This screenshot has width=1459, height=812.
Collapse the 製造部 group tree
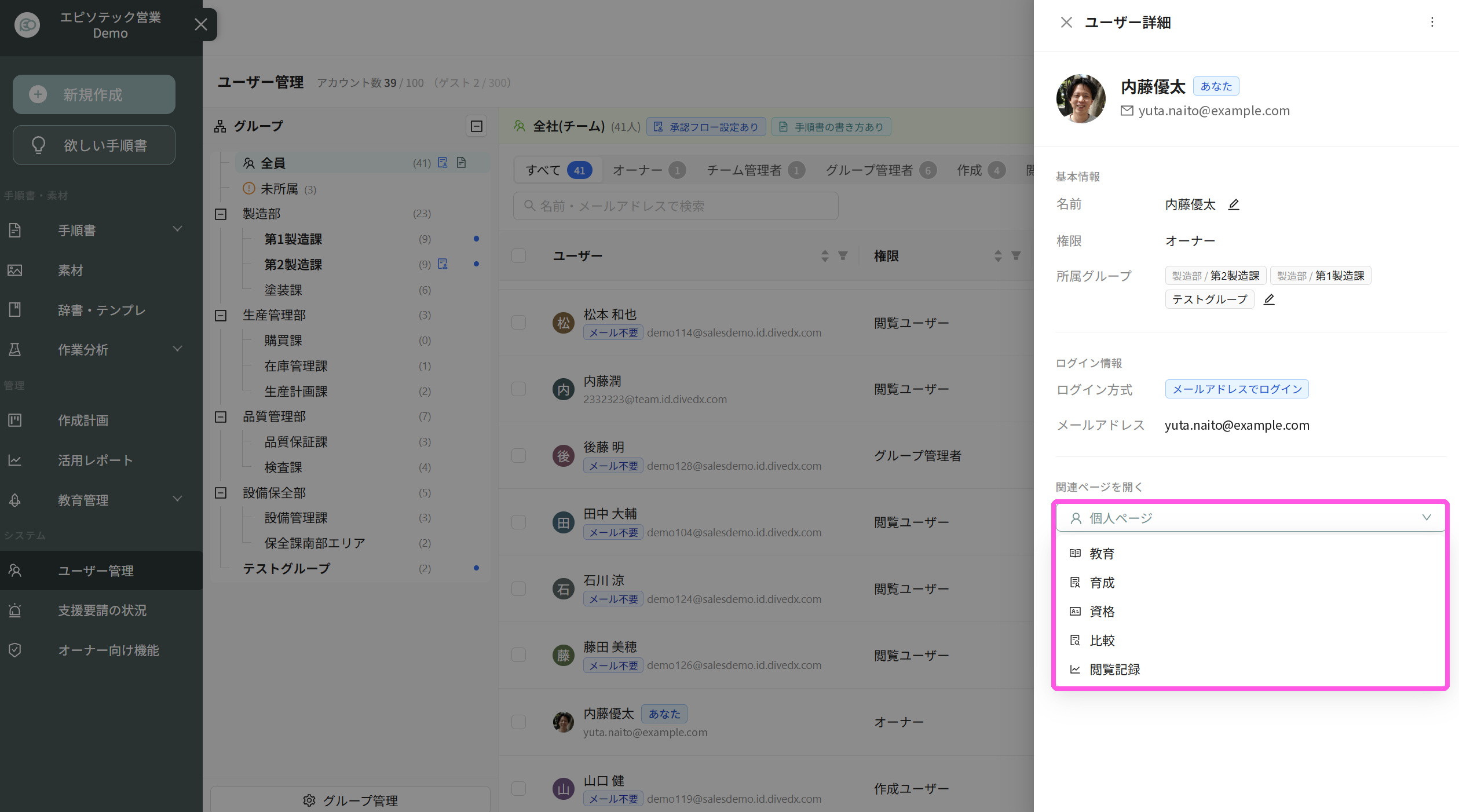coord(221,214)
